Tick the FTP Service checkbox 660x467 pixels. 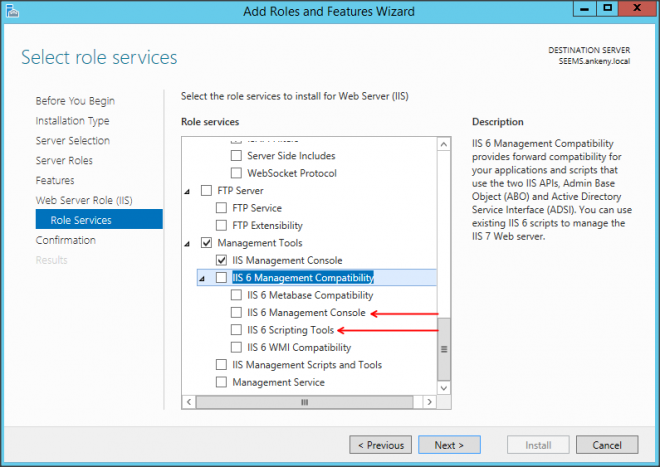(x=222, y=208)
